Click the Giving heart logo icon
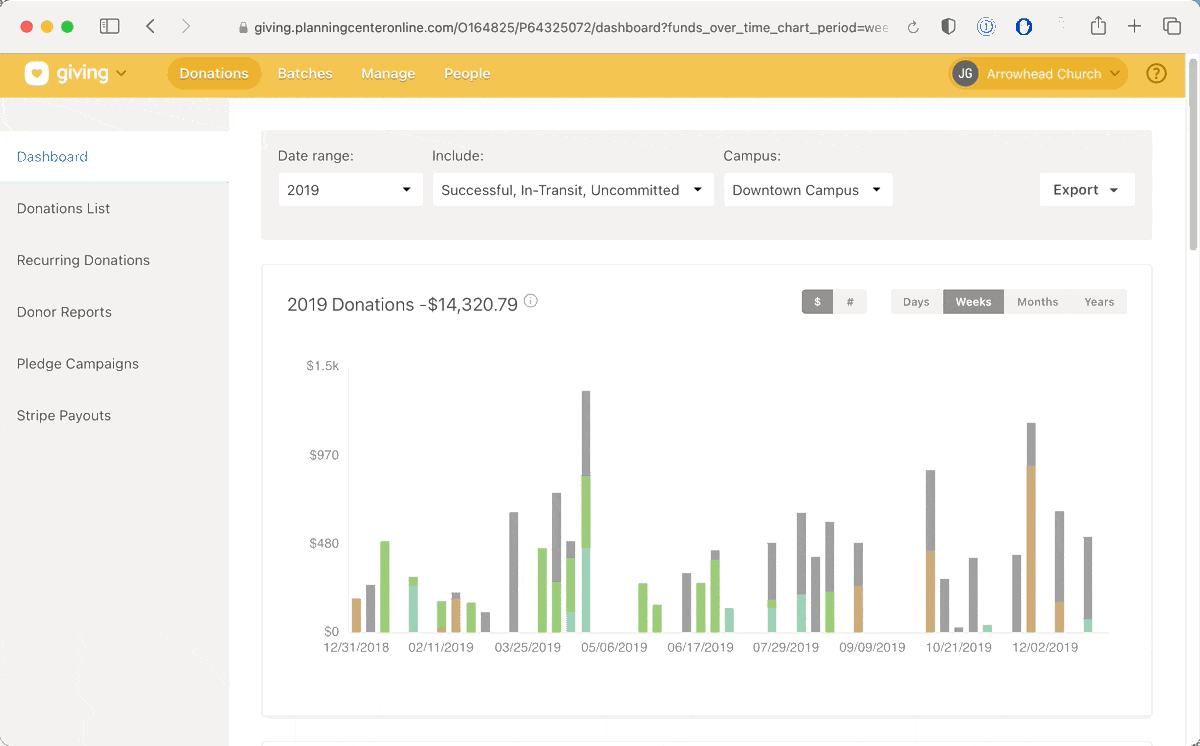Screen dimensions: 1200x746 [x=37, y=73]
